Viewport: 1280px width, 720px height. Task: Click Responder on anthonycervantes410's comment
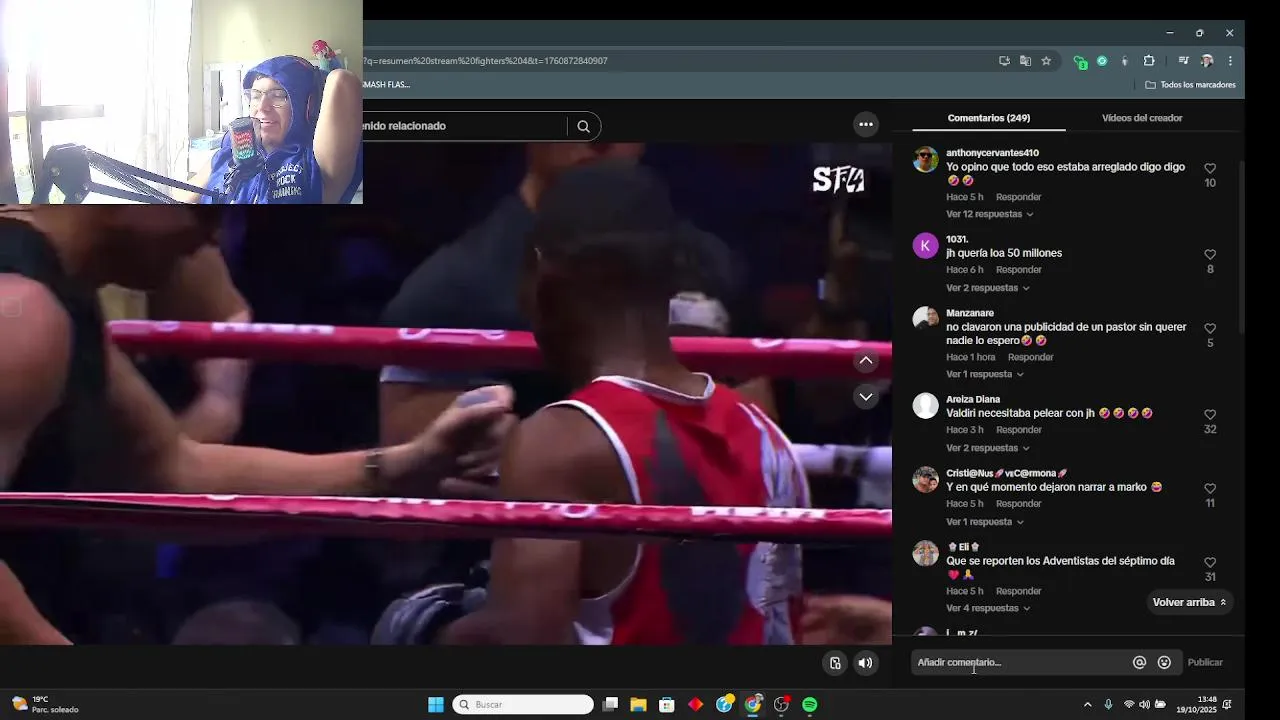(x=1019, y=197)
